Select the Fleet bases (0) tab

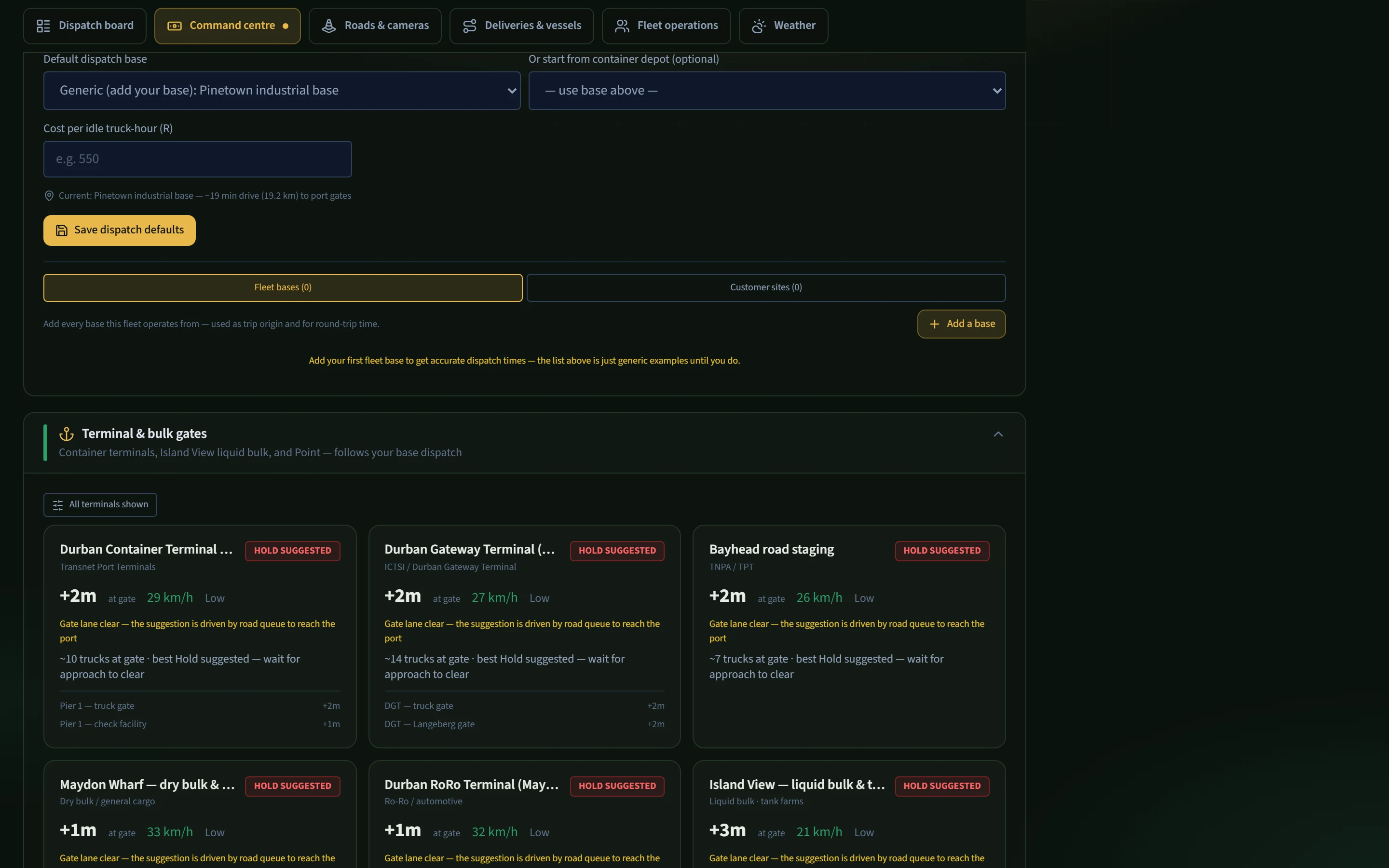point(283,287)
